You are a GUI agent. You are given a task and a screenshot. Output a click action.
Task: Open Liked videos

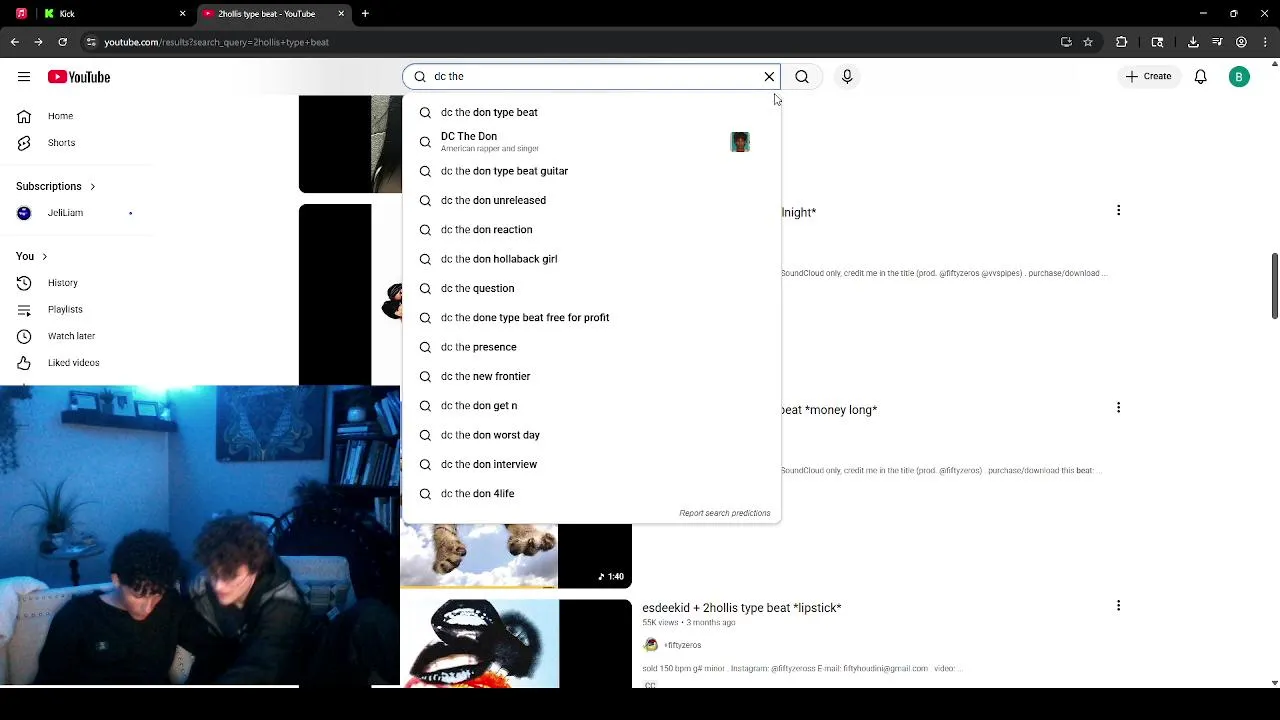(73, 363)
